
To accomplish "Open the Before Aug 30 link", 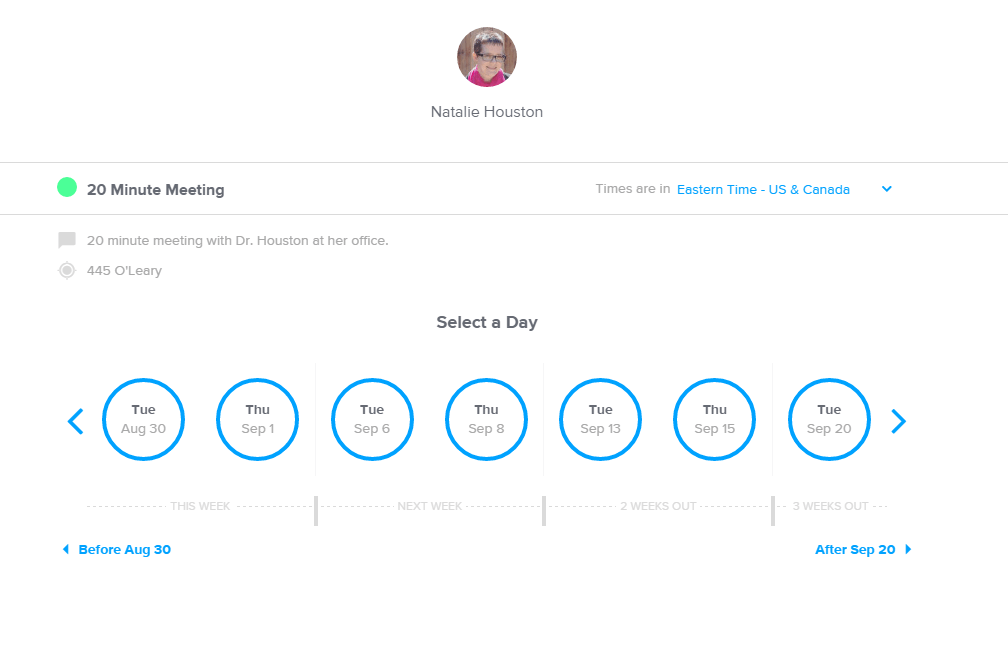I will tap(124, 549).
